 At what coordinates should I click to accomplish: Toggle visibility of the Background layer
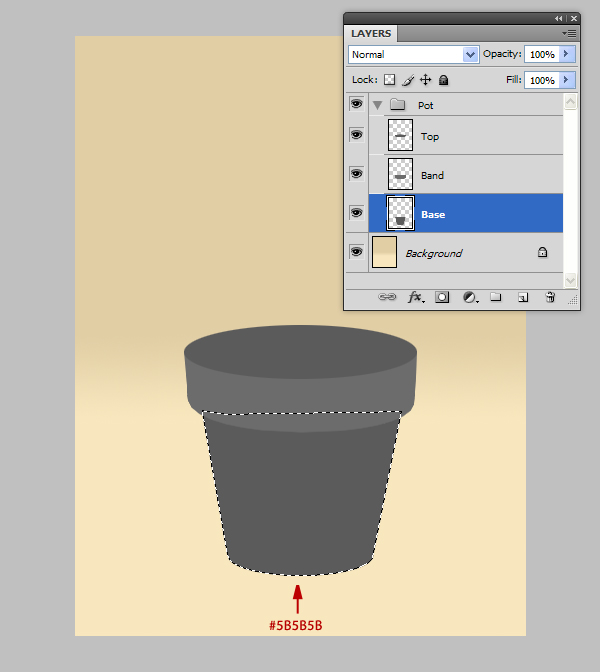tap(356, 252)
